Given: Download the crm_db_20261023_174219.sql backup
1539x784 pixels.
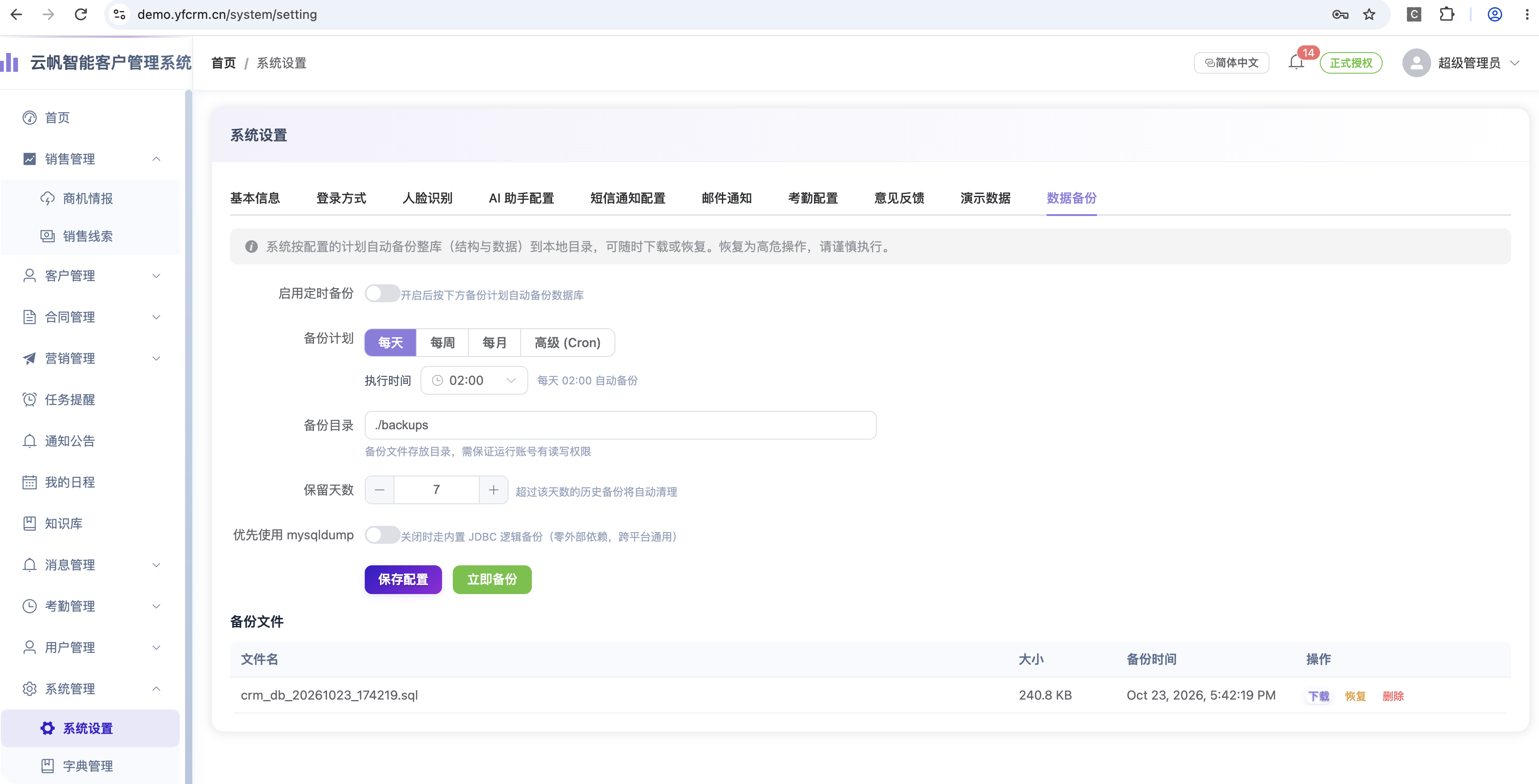Looking at the screenshot, I should 1318,696.
